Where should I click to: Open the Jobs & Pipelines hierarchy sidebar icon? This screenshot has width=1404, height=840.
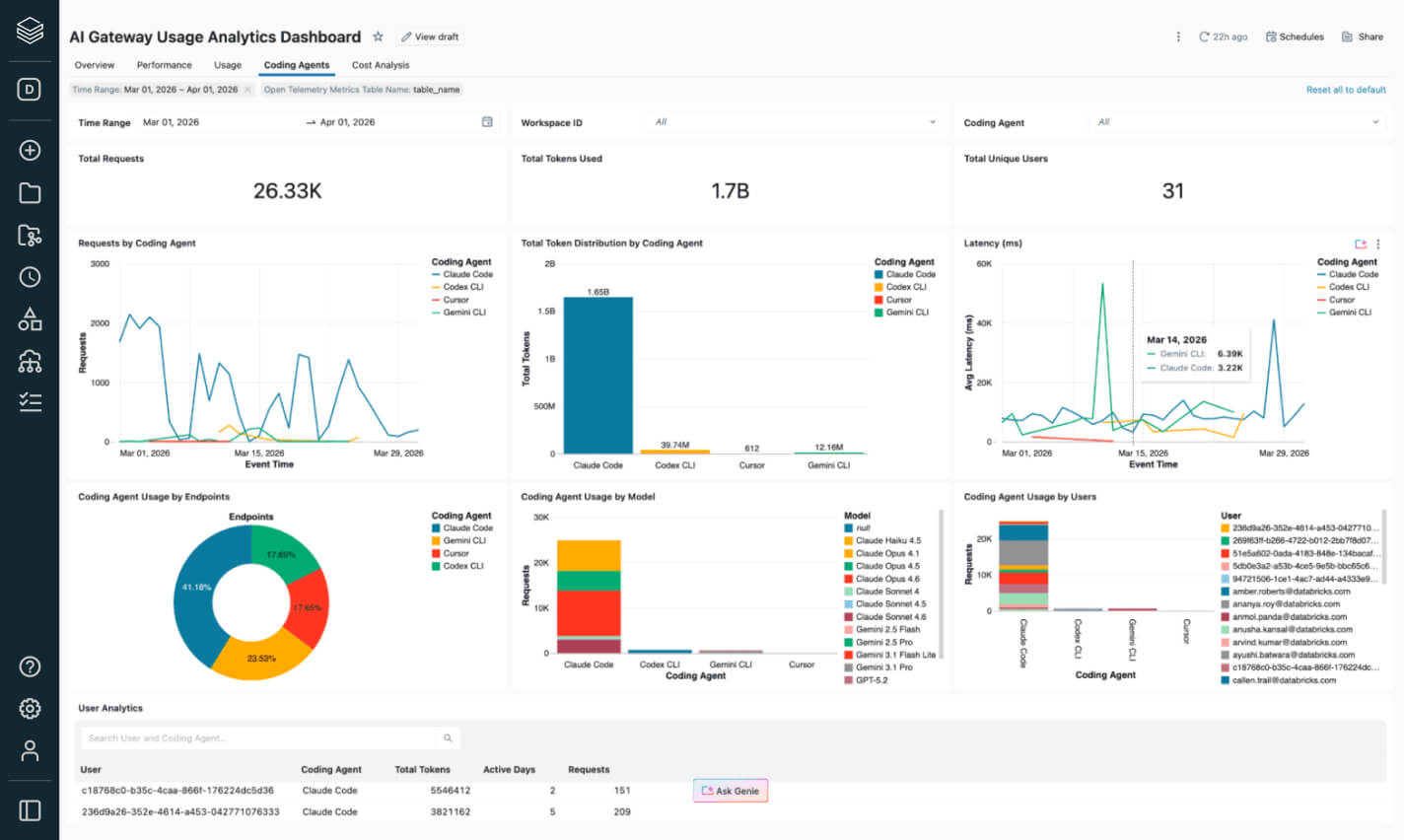point(30,362)
